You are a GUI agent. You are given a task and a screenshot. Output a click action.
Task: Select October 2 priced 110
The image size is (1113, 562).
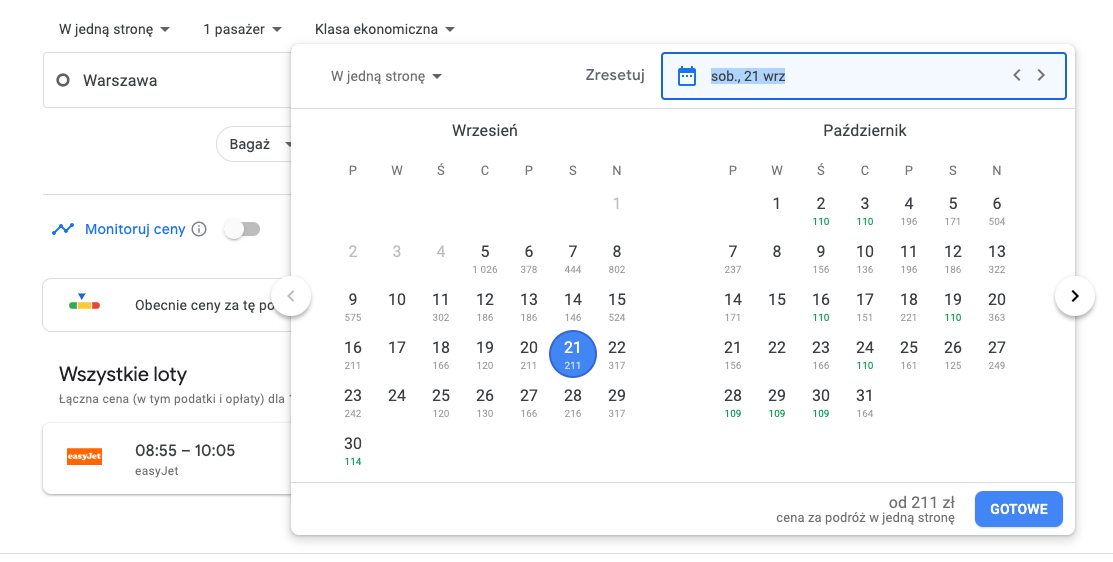click(821, 211)
